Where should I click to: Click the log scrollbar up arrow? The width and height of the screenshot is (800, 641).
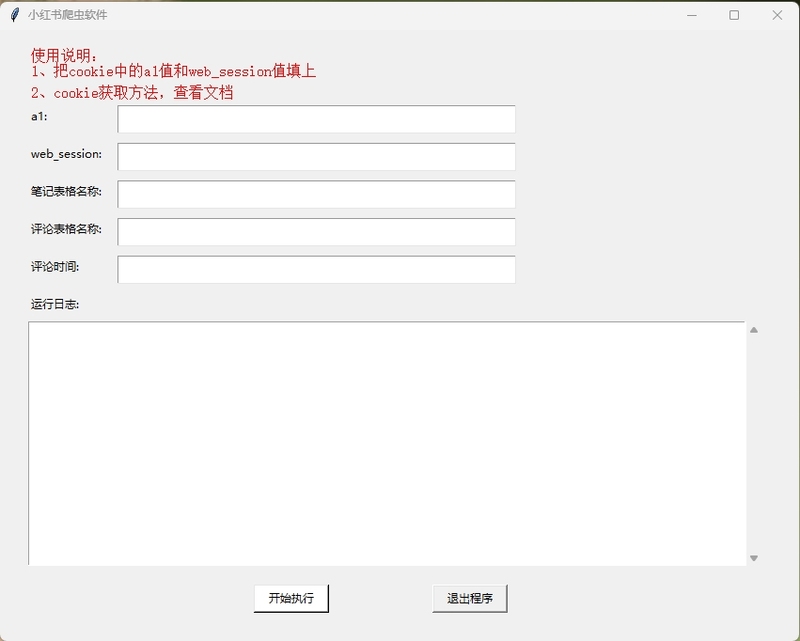tap(754, 330)
